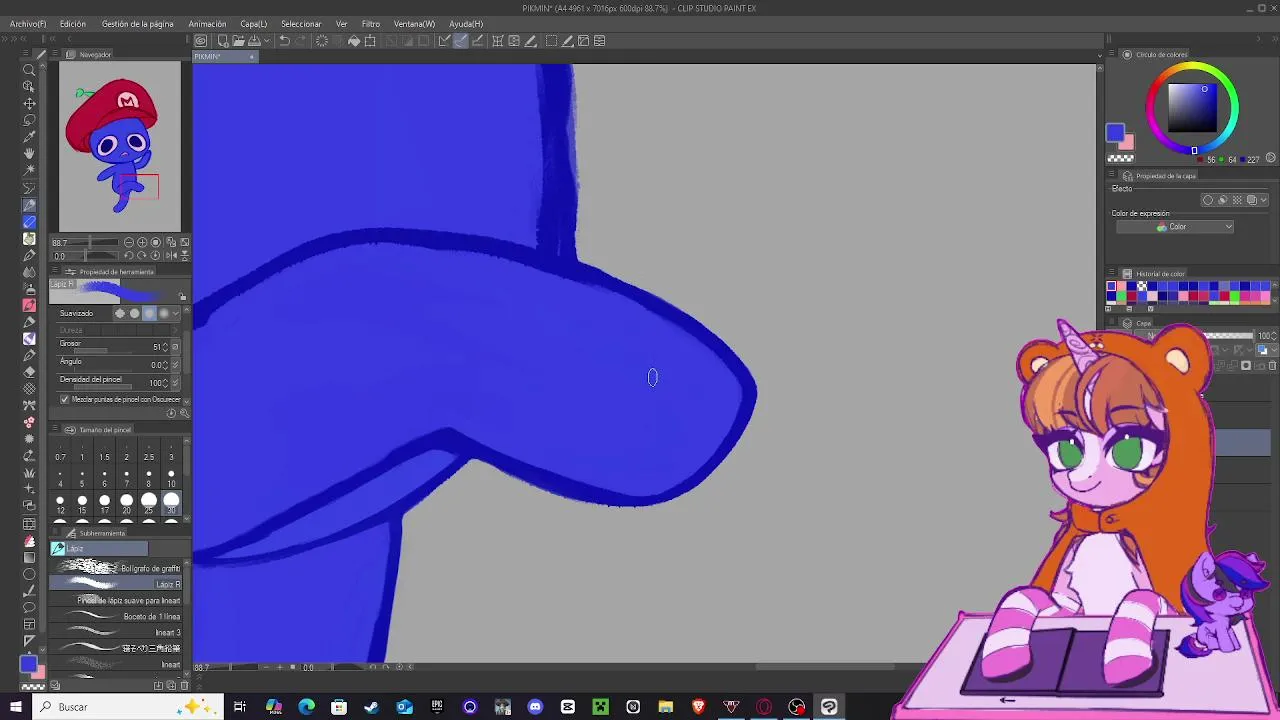The width and height of the screenshot is (1280, 720).
Task: Open the Gestión de la página menu
Action: click(137, 24)
